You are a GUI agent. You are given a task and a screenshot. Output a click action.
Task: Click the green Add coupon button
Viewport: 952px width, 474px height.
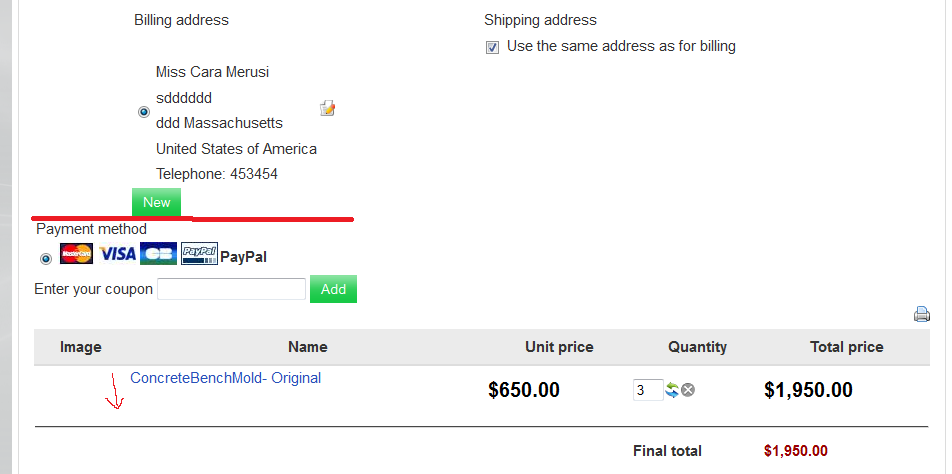click(x=333, y=289)
